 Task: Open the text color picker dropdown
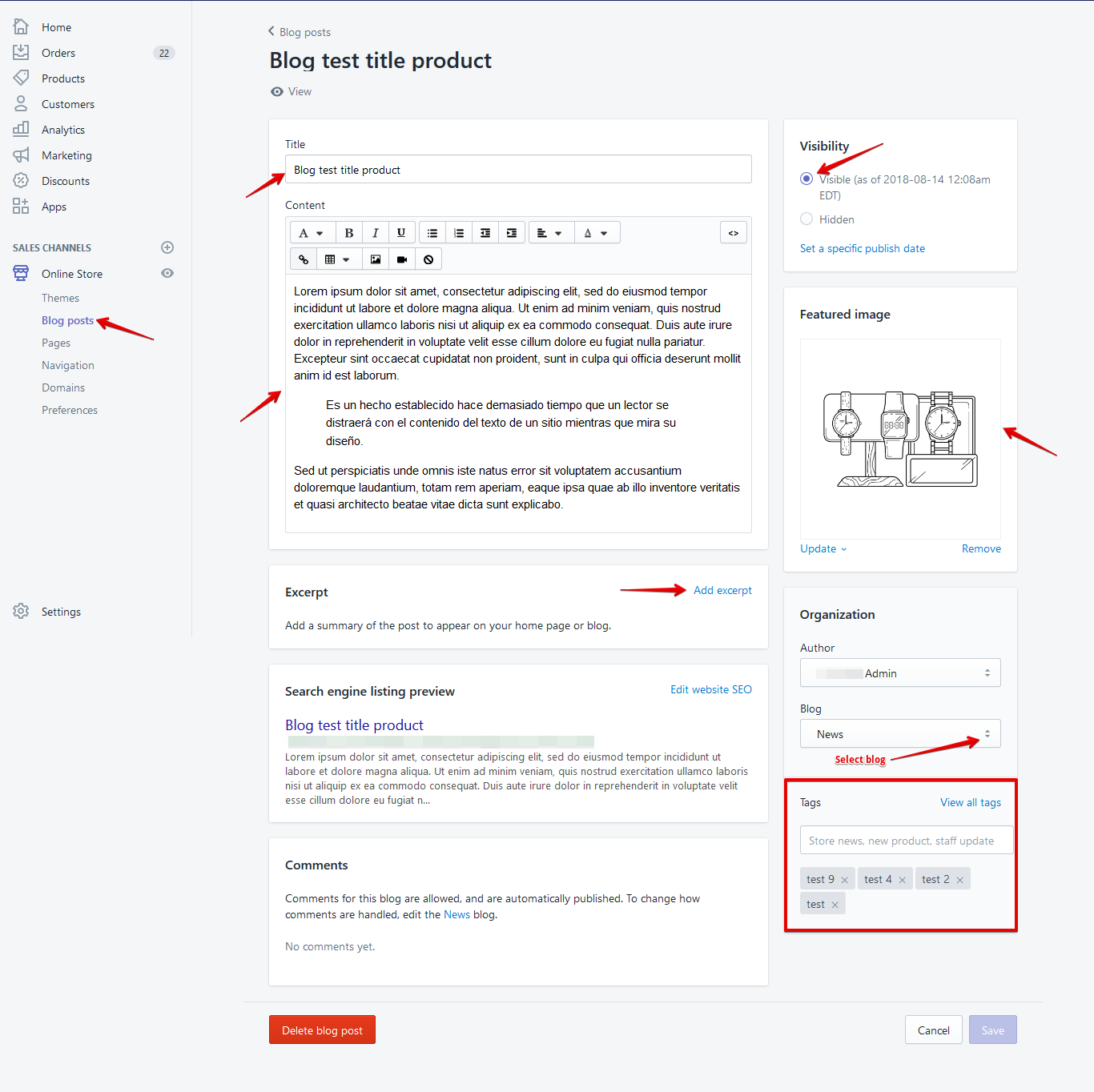595,233
